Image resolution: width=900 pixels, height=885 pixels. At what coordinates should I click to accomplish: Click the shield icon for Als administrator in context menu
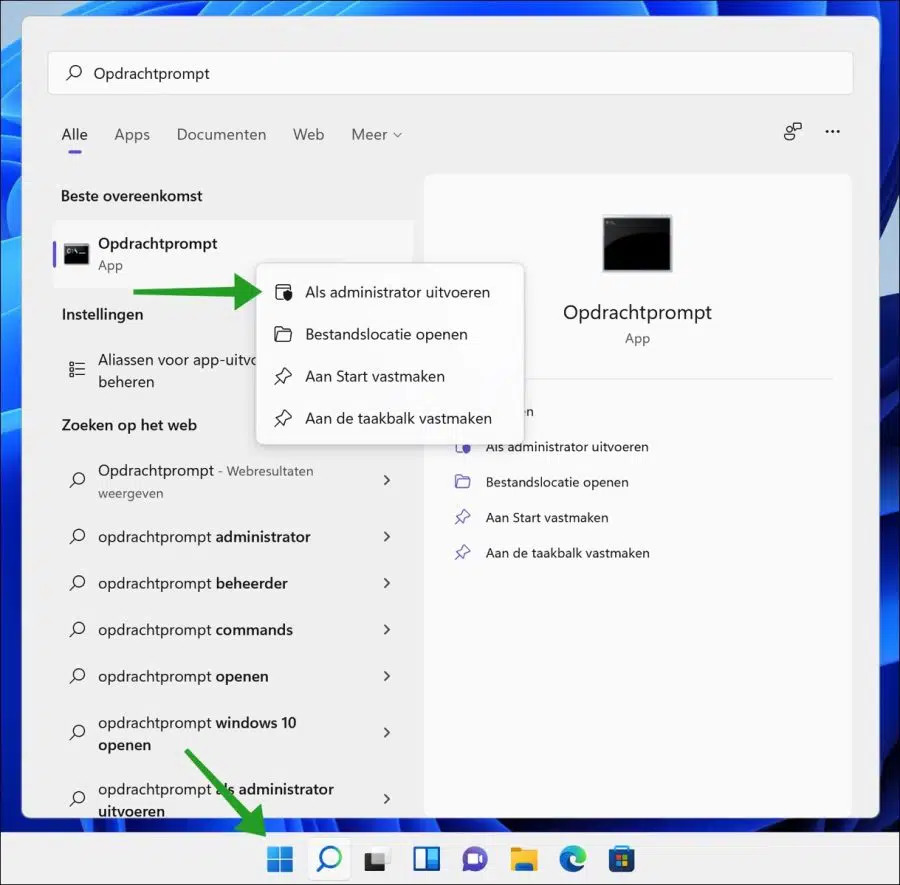284,292
